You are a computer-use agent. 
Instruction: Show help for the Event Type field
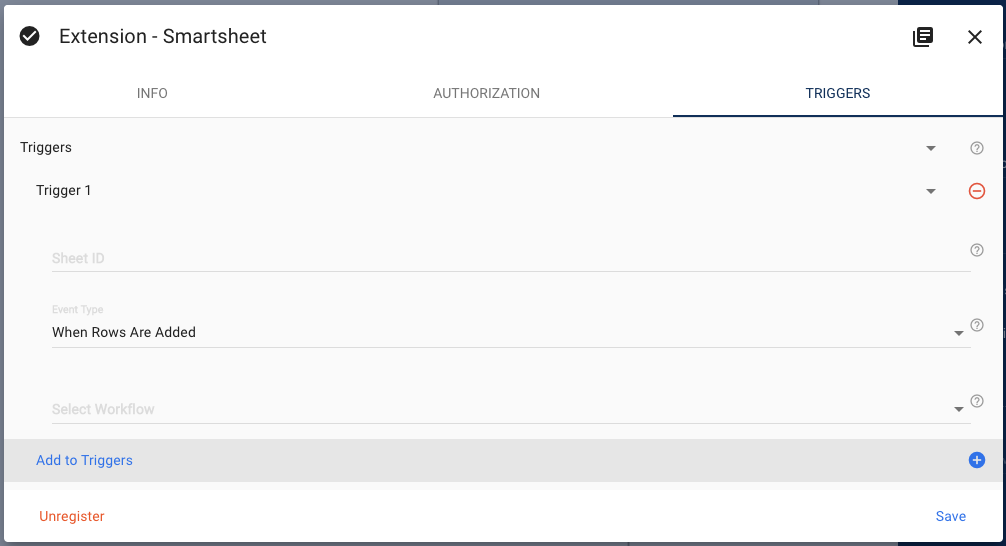point(977,325)
